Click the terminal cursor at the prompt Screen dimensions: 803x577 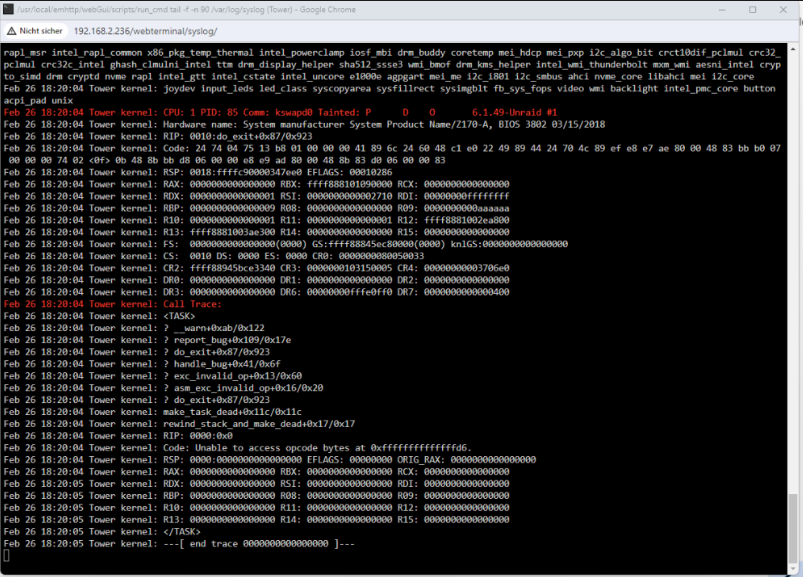click(x=7, y=555)
